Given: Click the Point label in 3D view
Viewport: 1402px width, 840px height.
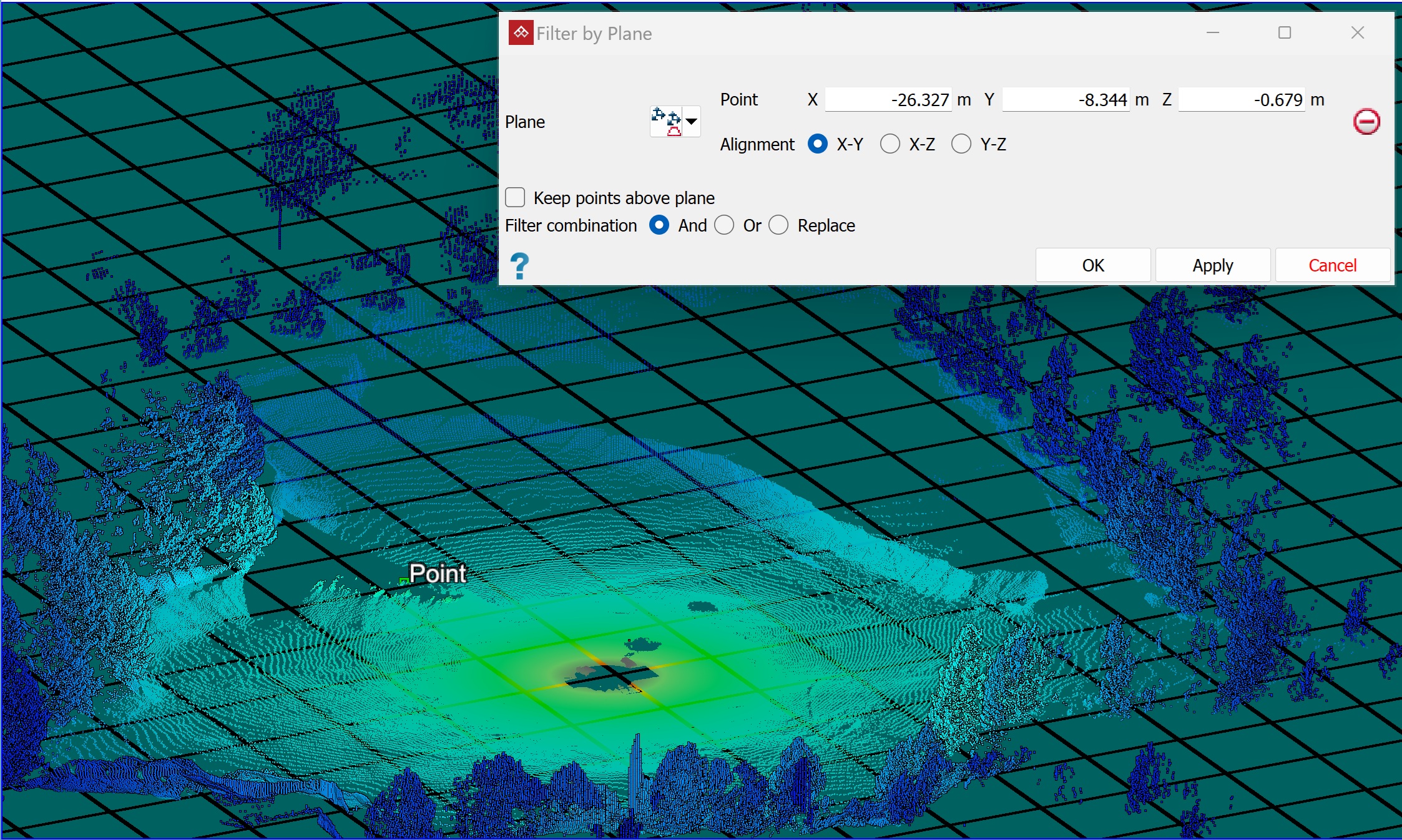Looking at the screenshot, I should tap(437, 574).
